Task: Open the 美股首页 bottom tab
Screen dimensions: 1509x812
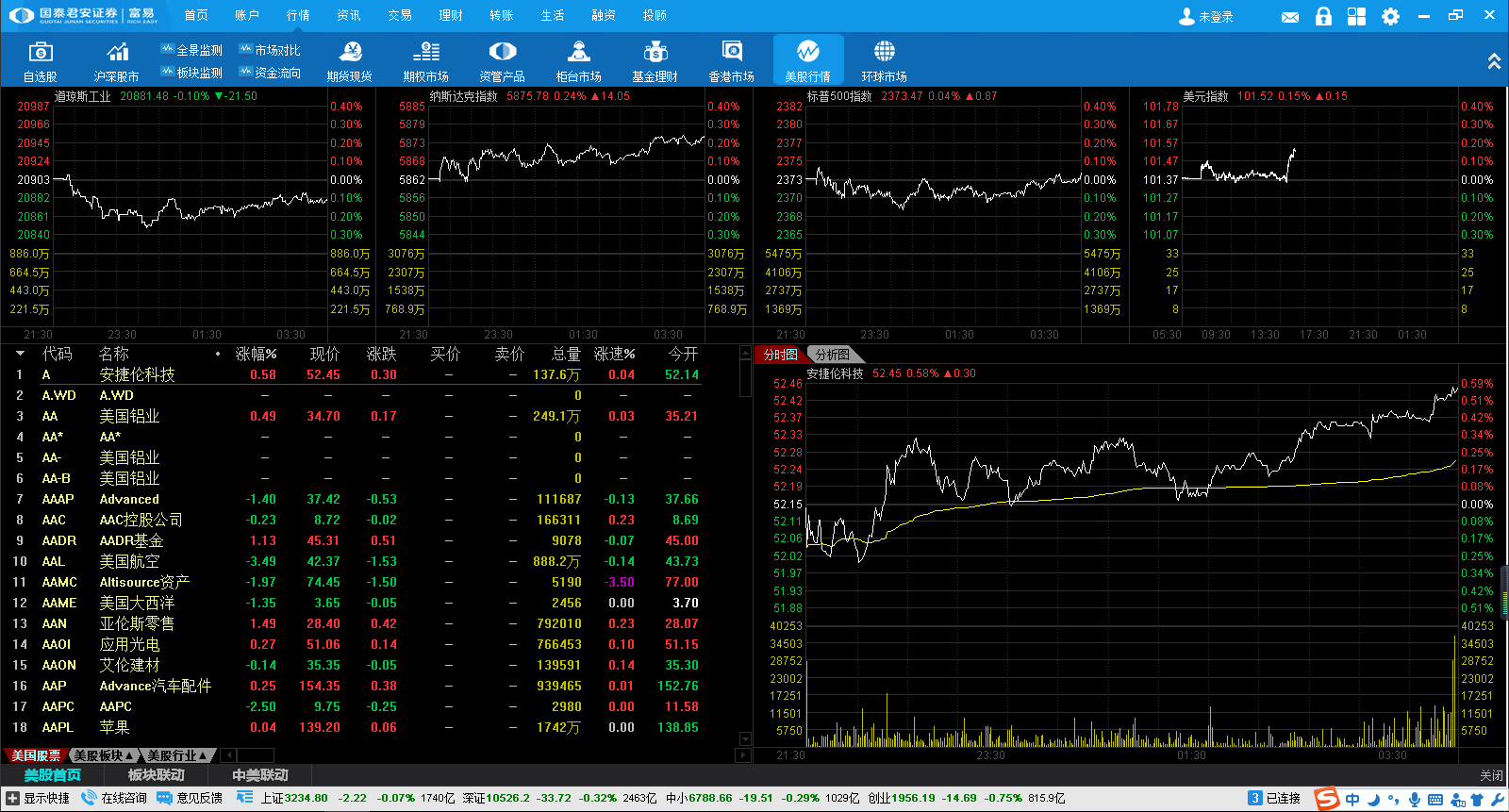Action: pos(52,775)
